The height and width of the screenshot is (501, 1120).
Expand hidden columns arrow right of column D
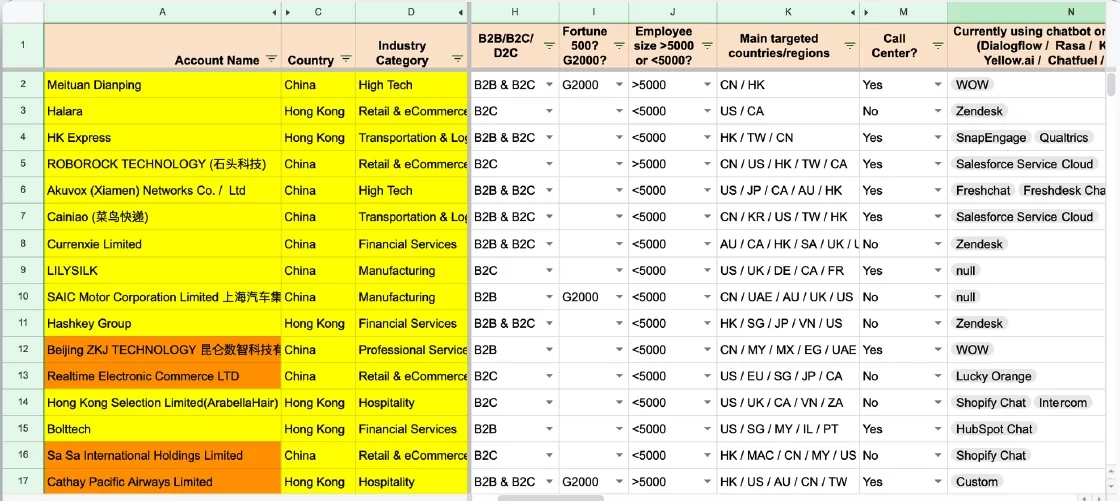(461, 12)
